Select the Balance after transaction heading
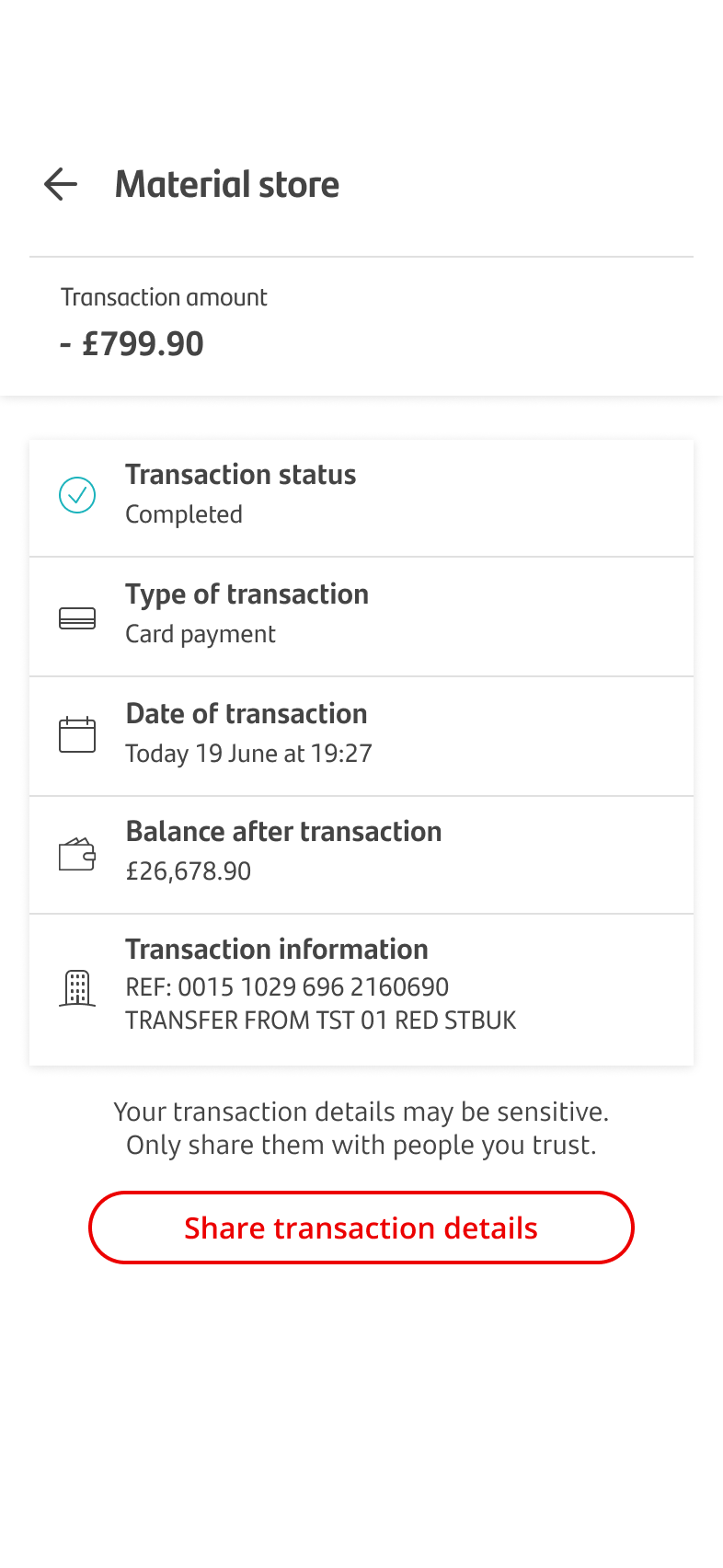 point(284,832)
